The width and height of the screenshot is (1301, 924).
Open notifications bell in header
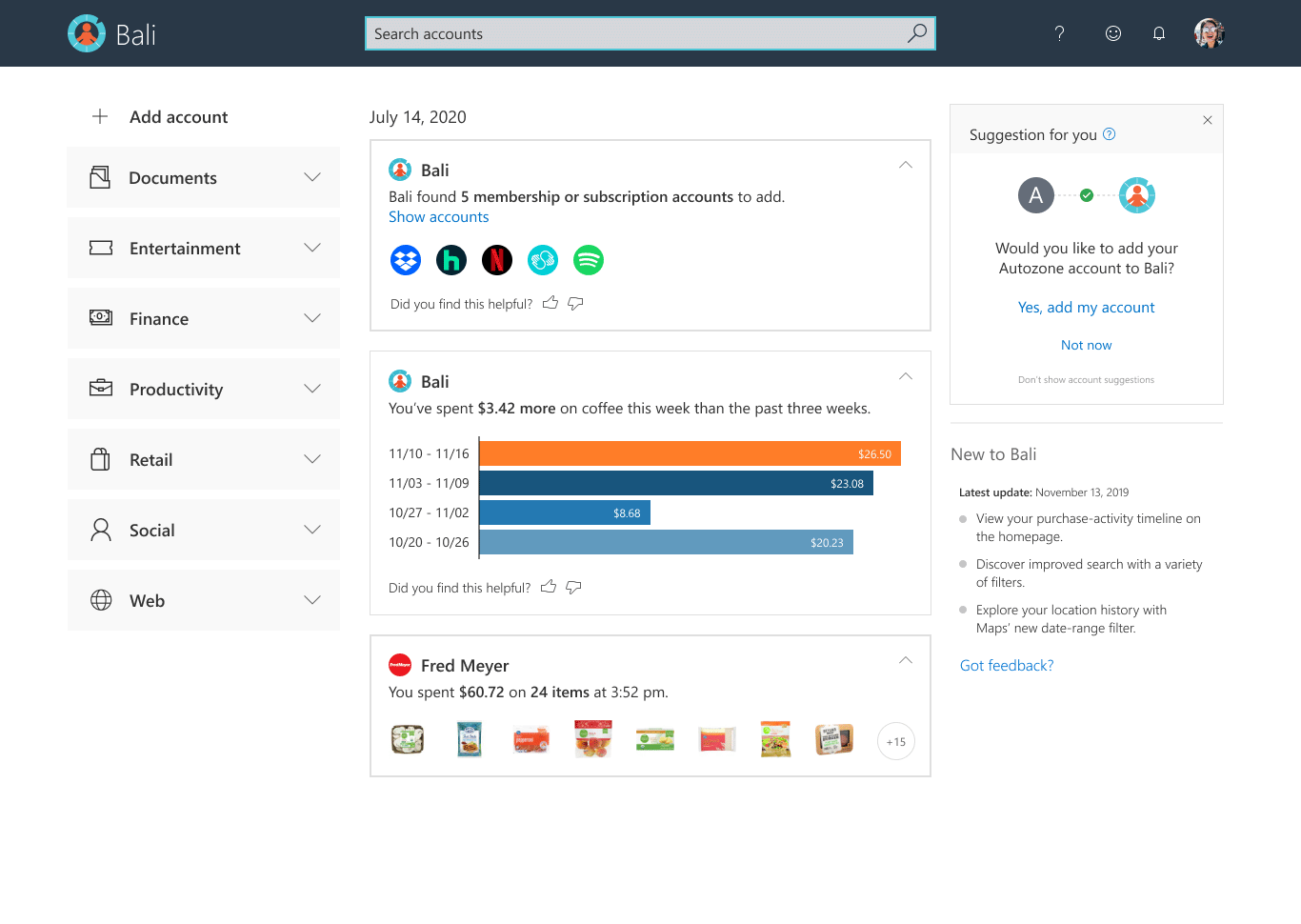click(1159, 34)
